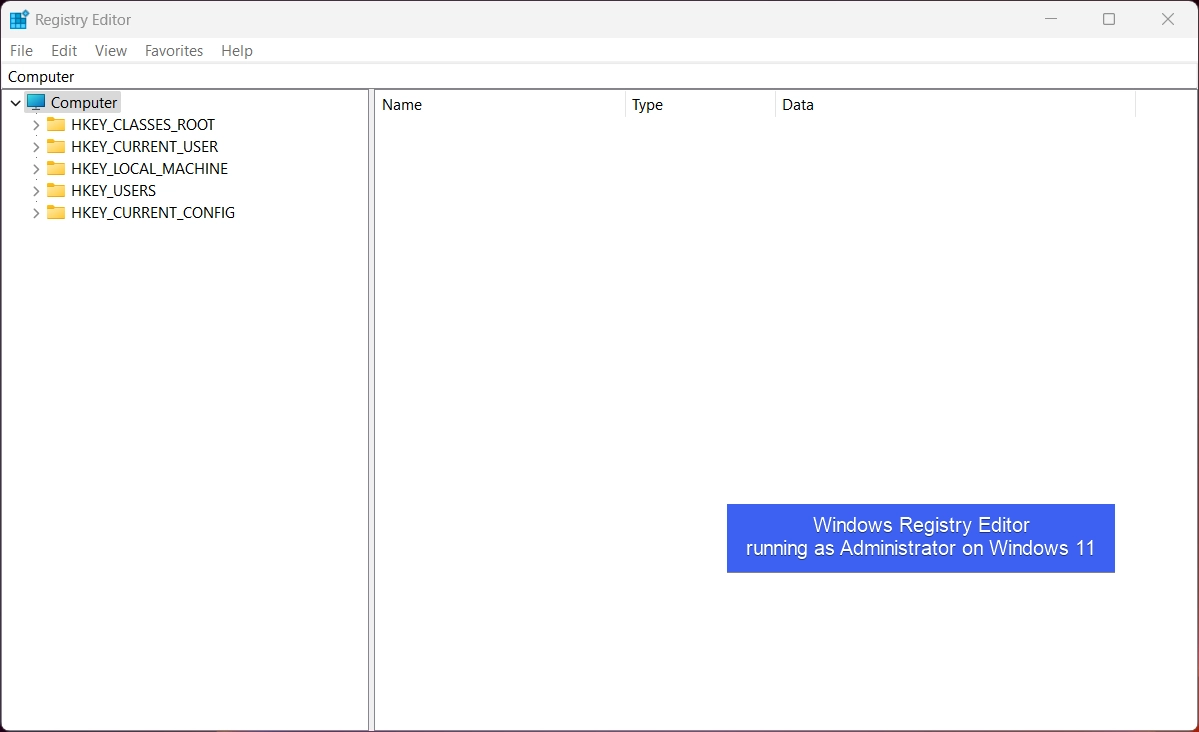Click the HKEY_LOCAL_MACHINE folder icon
This screenshot has width=1199, height=732.
[x=56, y=168]
